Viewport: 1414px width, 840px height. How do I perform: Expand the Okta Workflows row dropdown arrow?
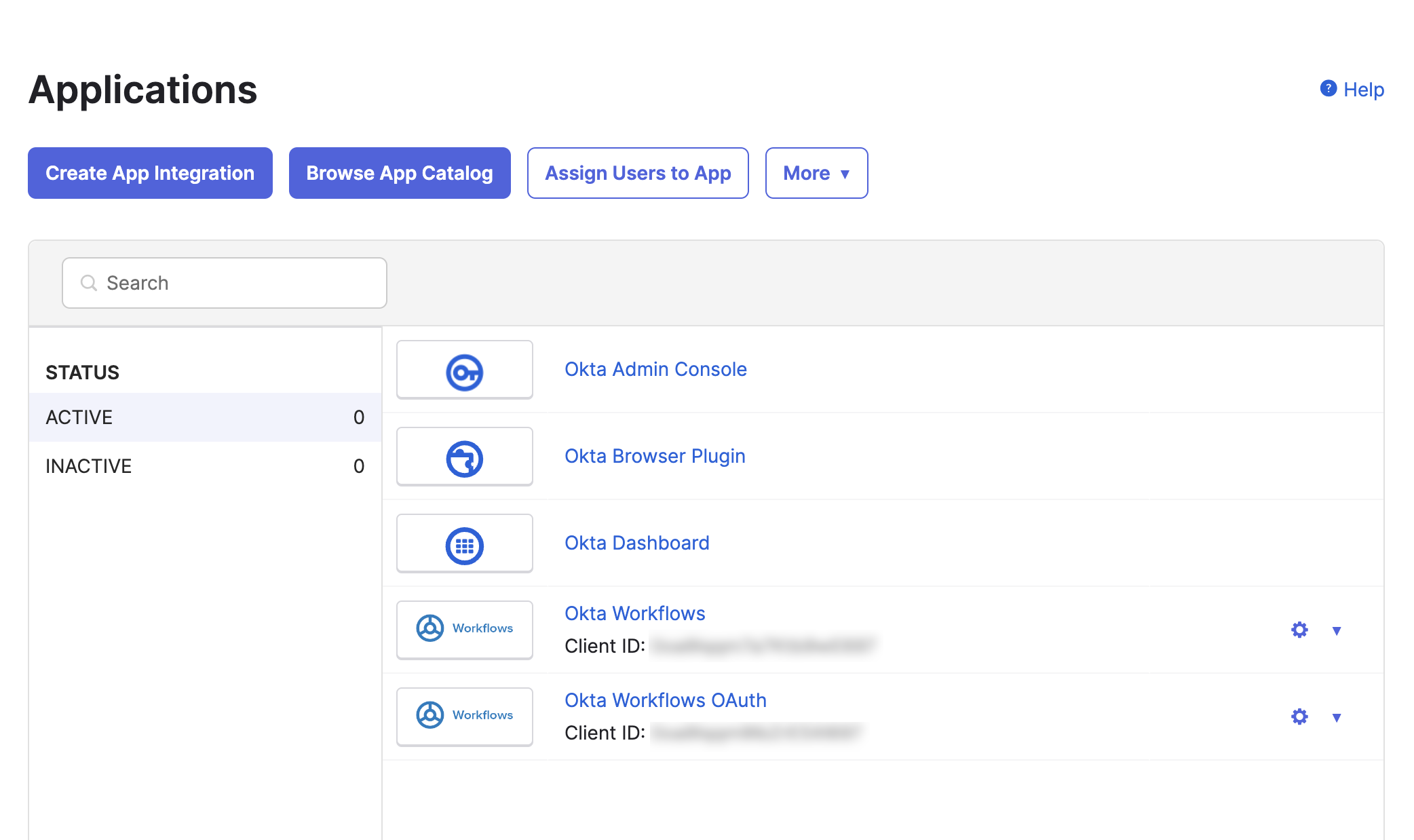pos(1337,630)
